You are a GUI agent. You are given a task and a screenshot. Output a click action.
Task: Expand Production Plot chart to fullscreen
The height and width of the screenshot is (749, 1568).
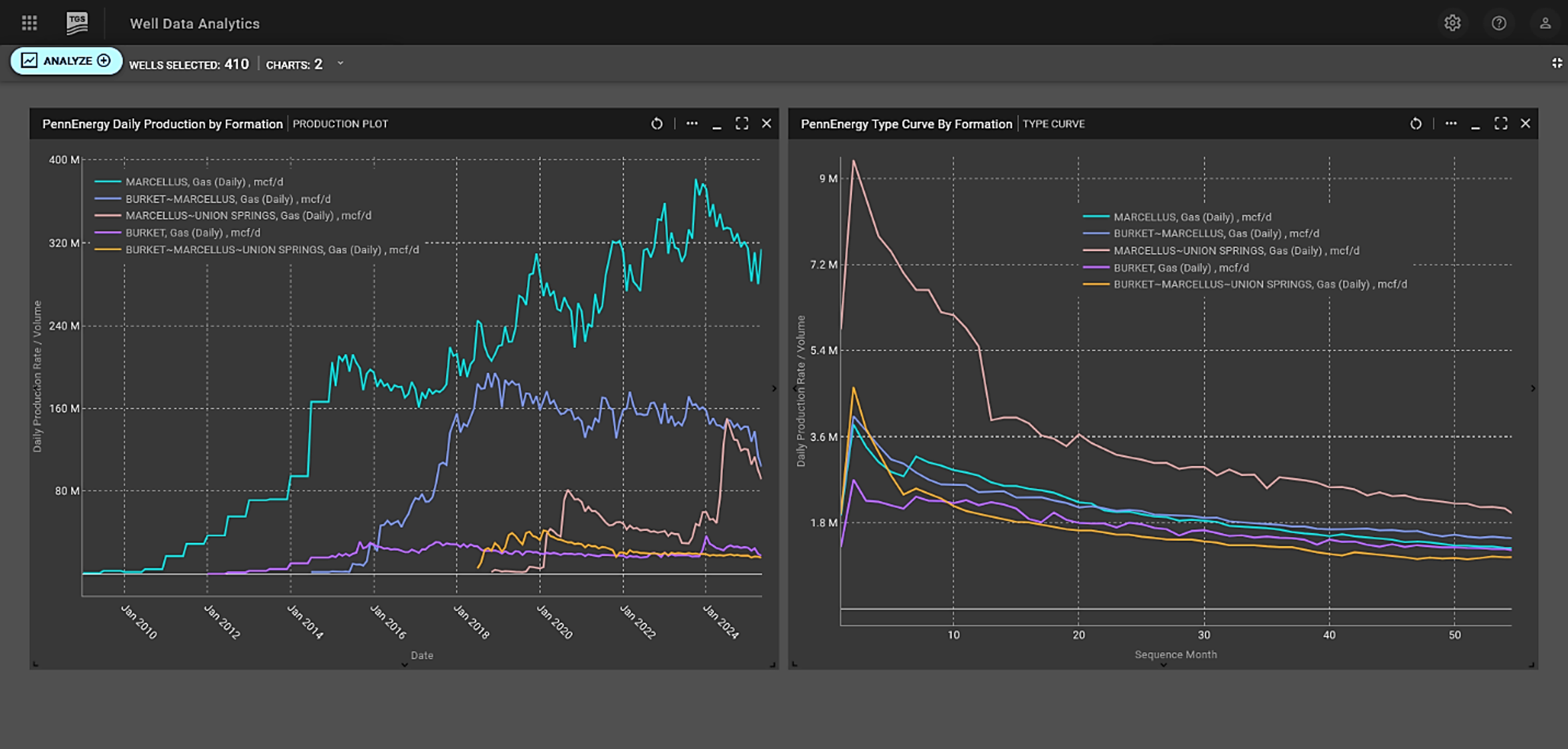click(x=741, y=124)
